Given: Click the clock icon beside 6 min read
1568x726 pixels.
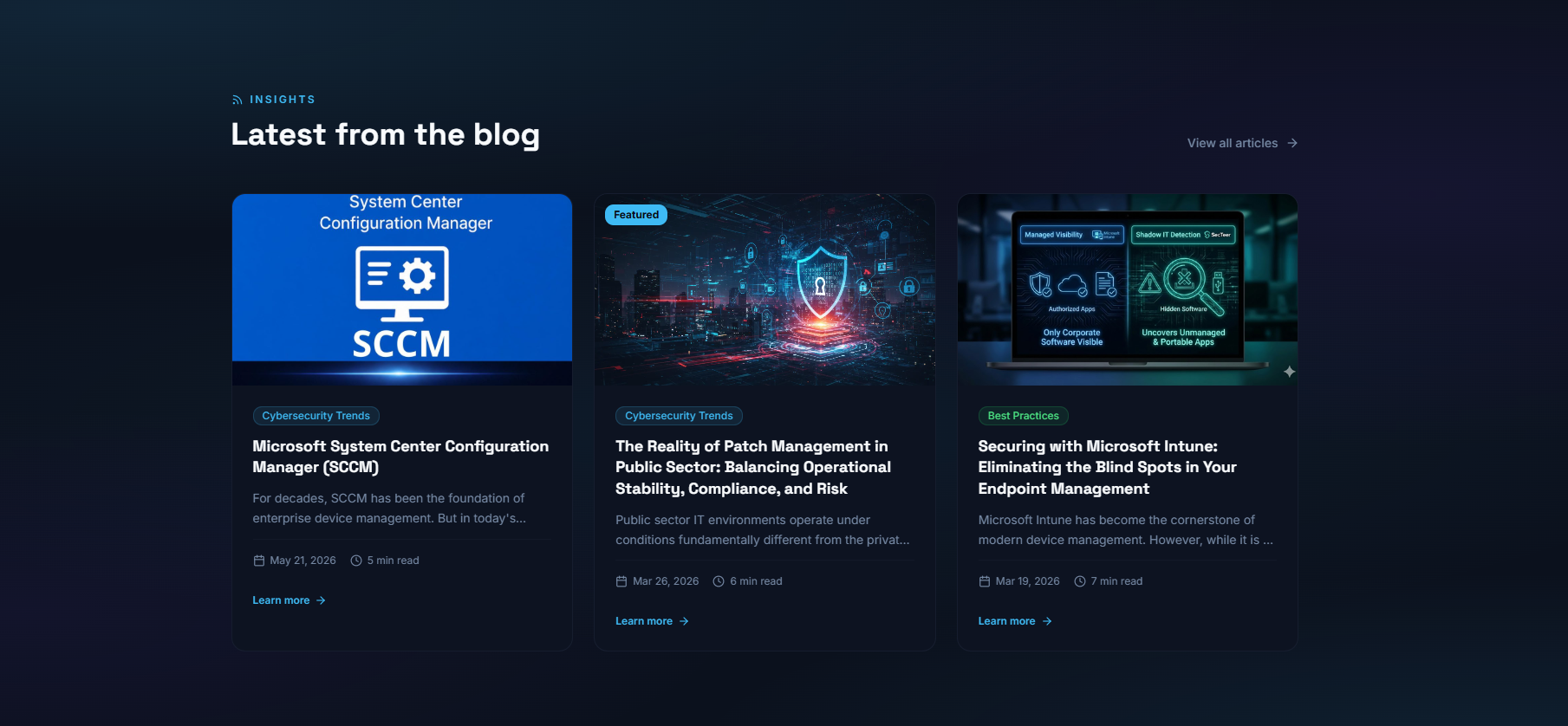Looking at the screenshot, I should point(719,581).
